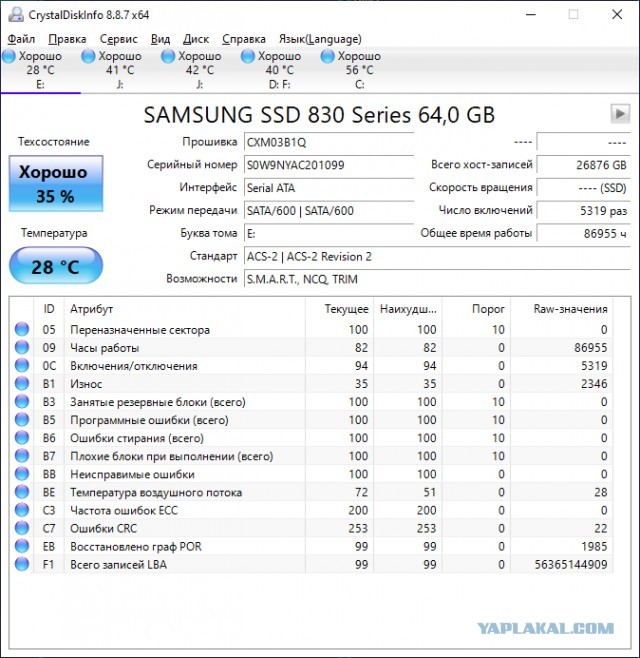
Task: Click the 28 °C temperature button
Action: tap(56, 266)
